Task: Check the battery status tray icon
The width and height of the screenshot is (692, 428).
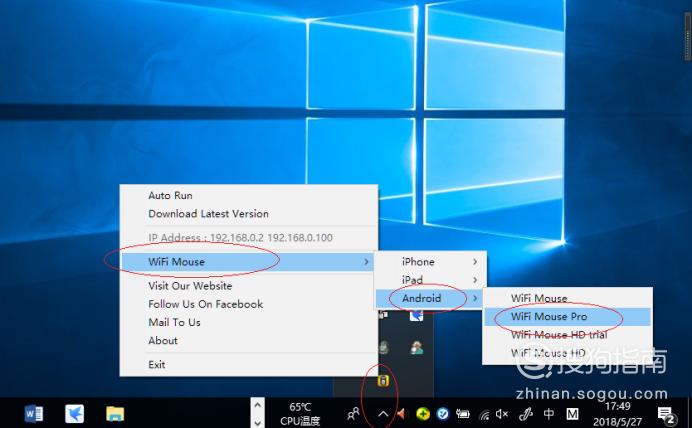Action: click(463, 414)
